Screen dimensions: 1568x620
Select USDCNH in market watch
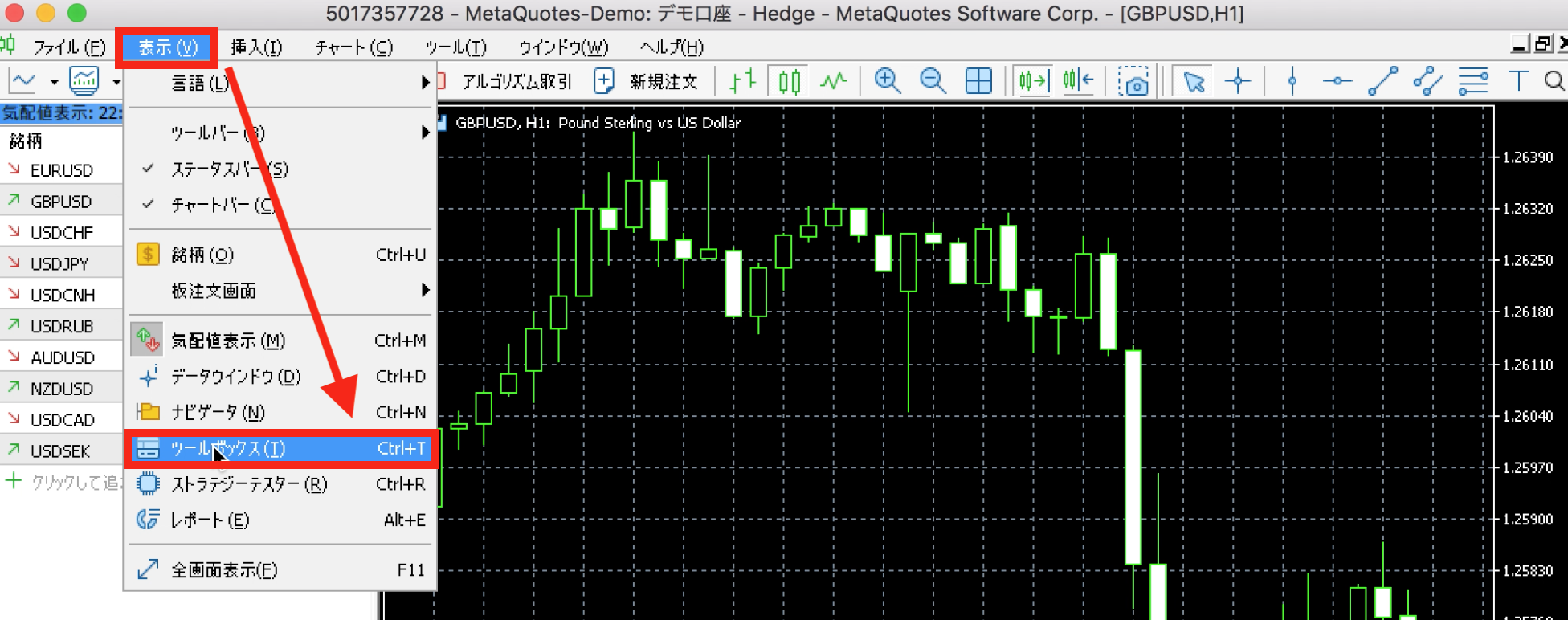[x=61, y=296]
